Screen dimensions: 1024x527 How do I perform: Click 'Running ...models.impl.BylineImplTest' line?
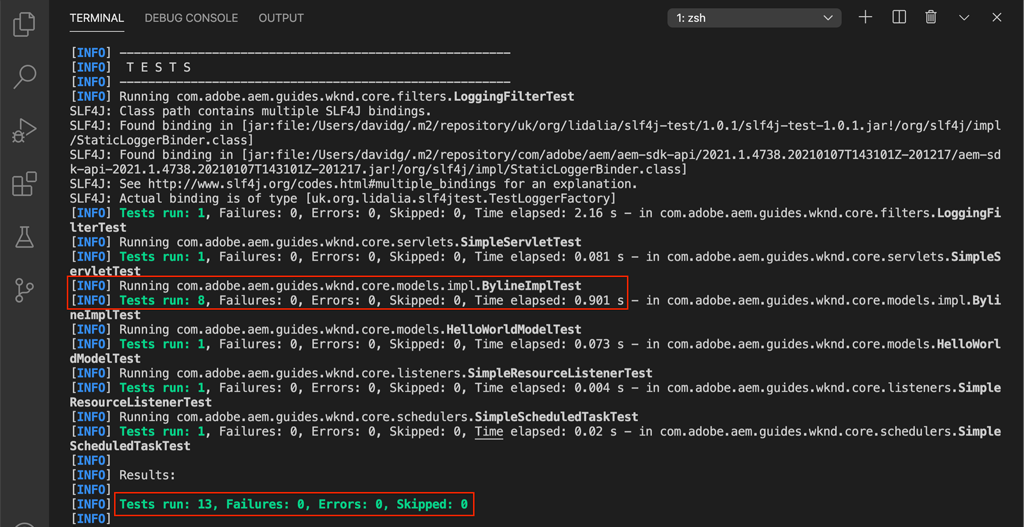click(325, 286)
